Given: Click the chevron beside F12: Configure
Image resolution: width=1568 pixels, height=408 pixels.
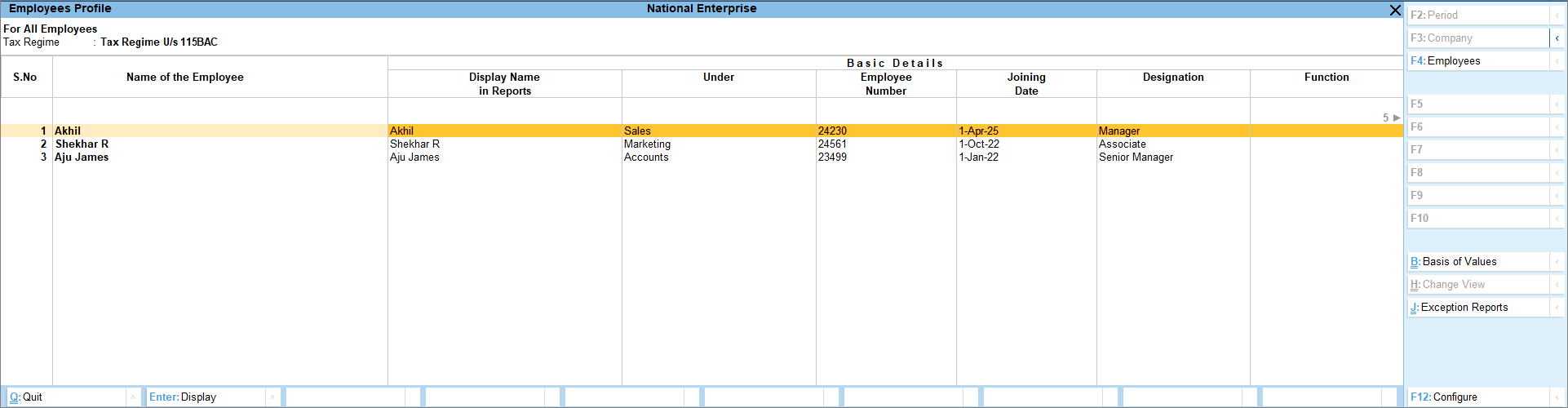Looking at the screenshot, I should 1557,397.
